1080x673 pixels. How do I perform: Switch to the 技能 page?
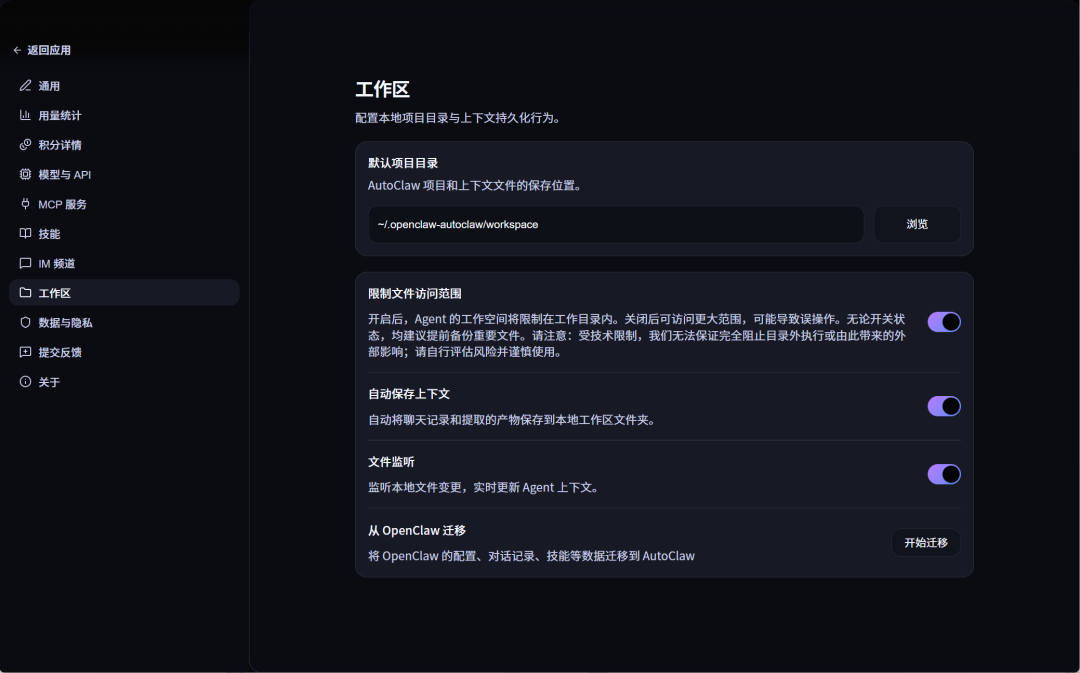click(x=124, y=234)
